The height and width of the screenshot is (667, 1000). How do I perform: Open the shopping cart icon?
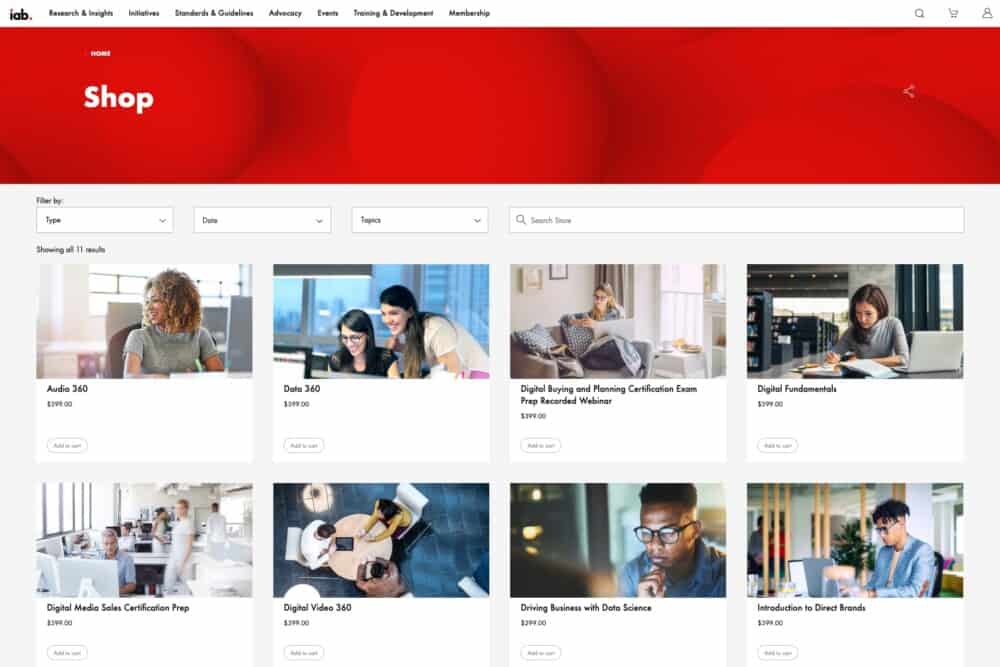(x=953, y=13)
